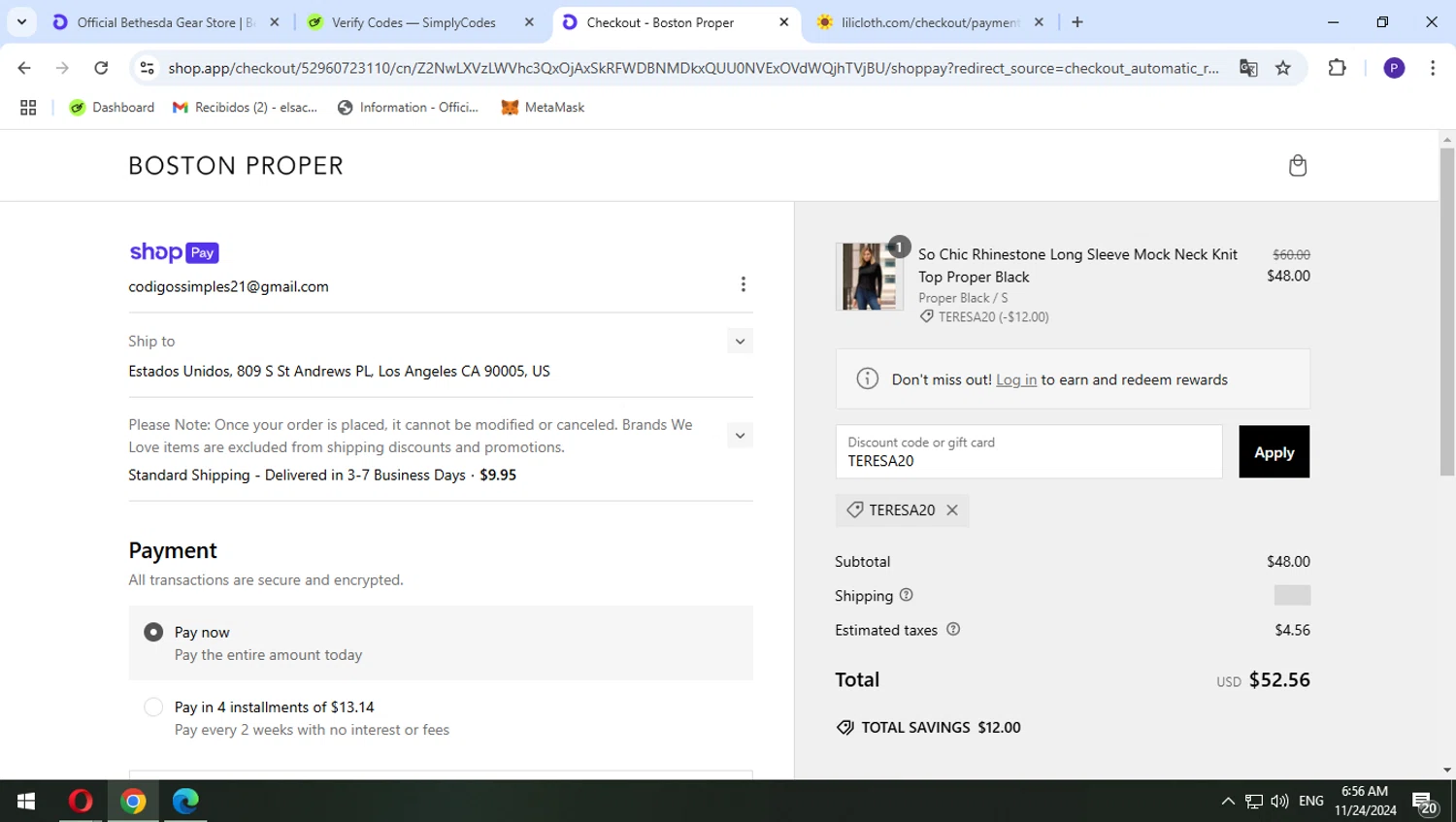1456x822 pixels.
Task: Click the address bar URL
Action: 693,68
